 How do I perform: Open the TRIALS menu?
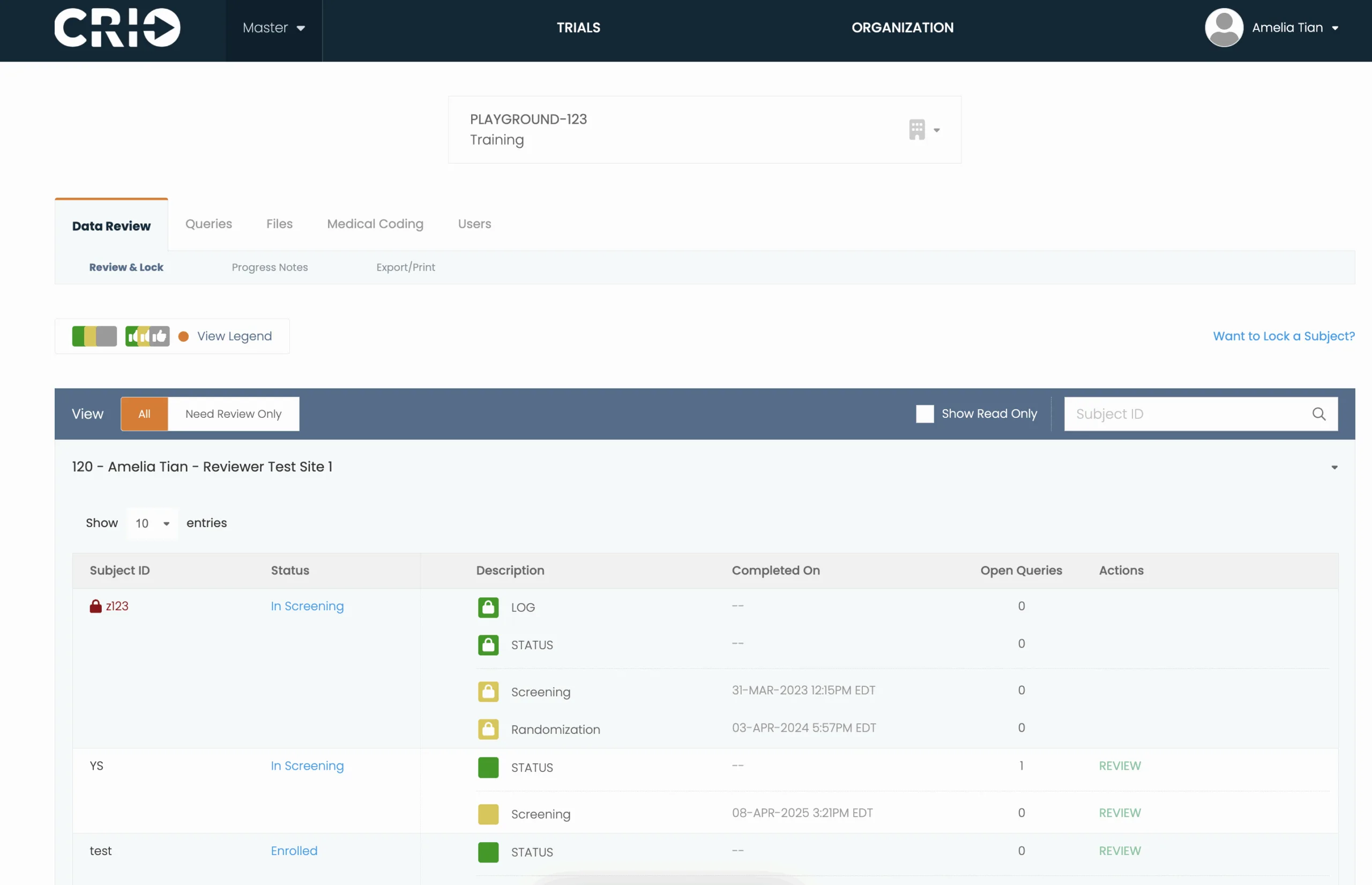pos(578,27)
